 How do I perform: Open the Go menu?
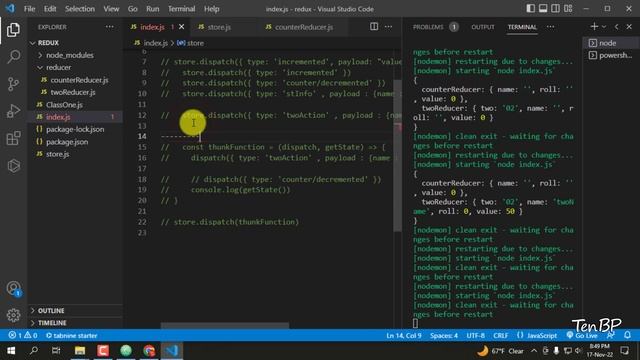pos(132,9)
